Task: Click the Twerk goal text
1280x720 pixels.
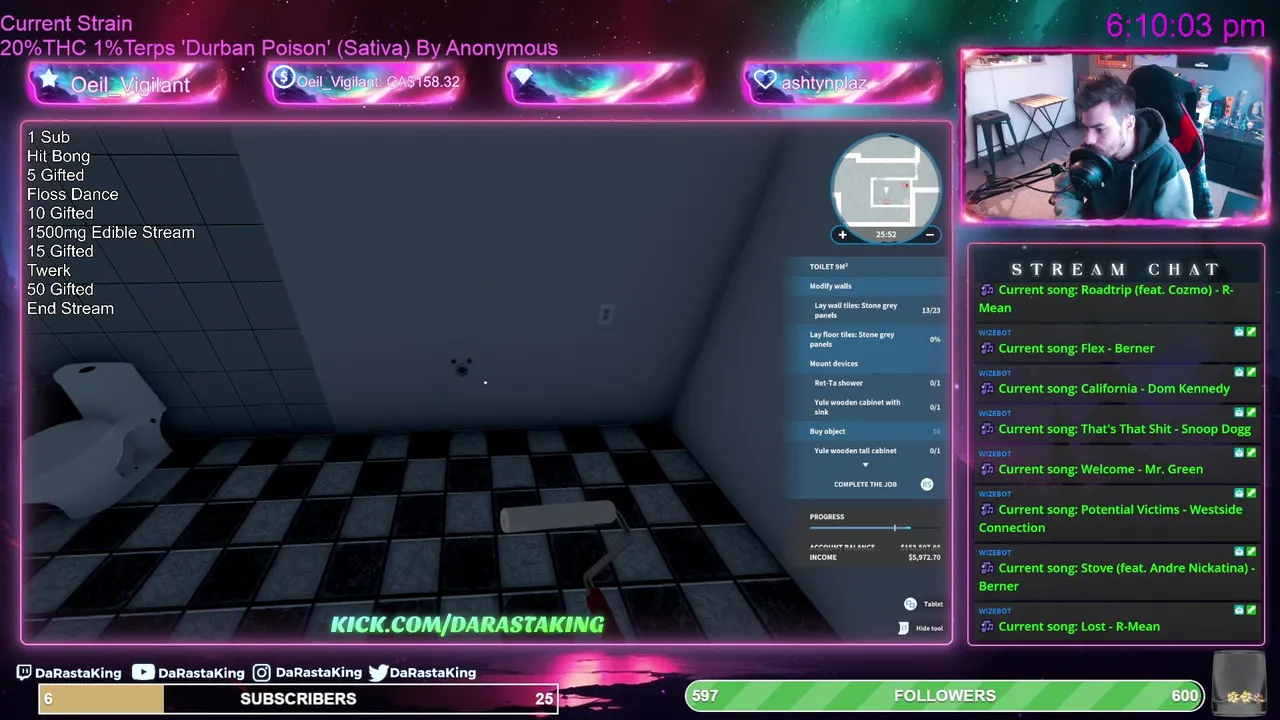Action: click(49, 270)
